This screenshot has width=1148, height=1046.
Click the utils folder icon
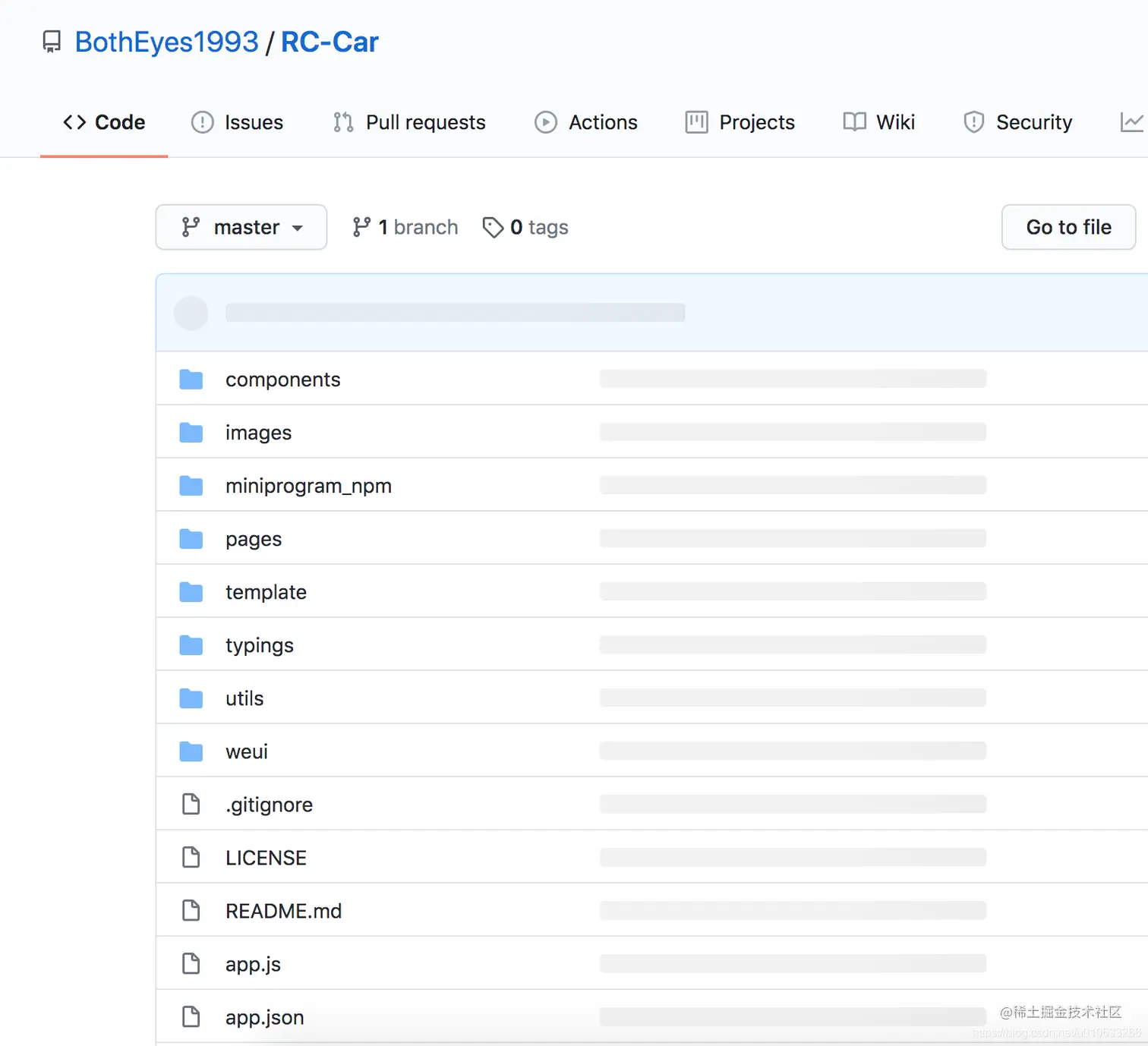tap(191, 698)
